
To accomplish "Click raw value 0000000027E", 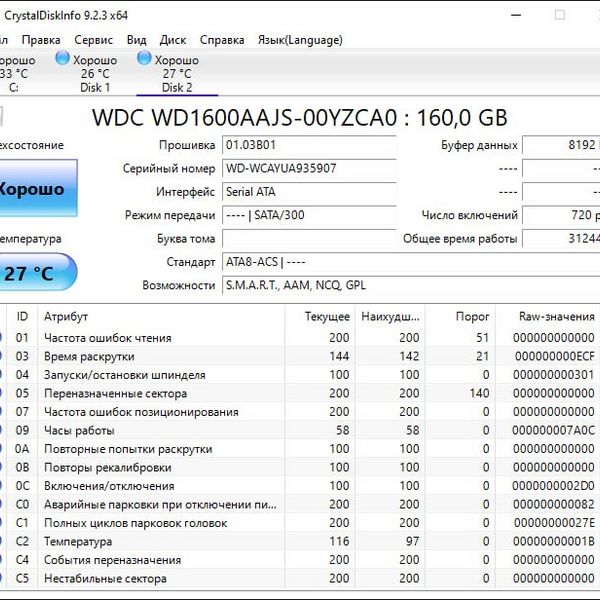I will [554, 523].
